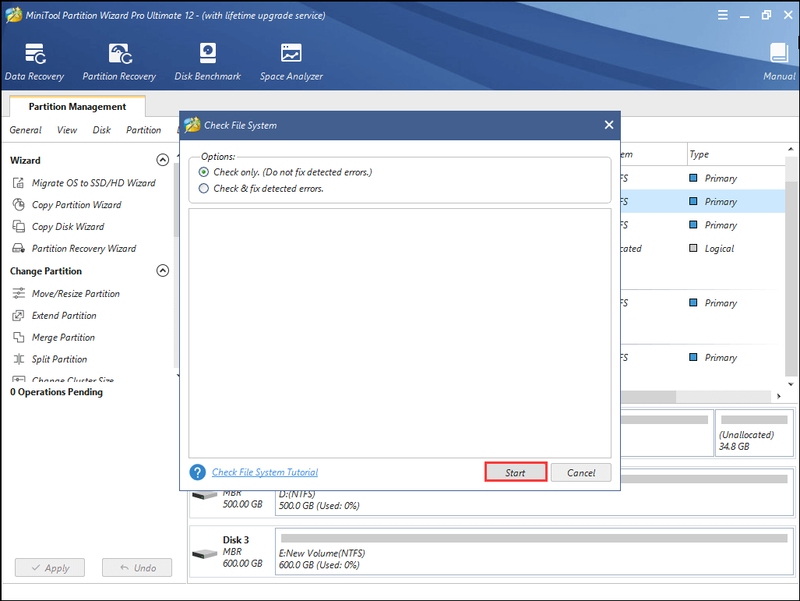Click the Split Partition icon
Image resolution: width=800 pixels, height=601 pixels.
tap(18, 359)
